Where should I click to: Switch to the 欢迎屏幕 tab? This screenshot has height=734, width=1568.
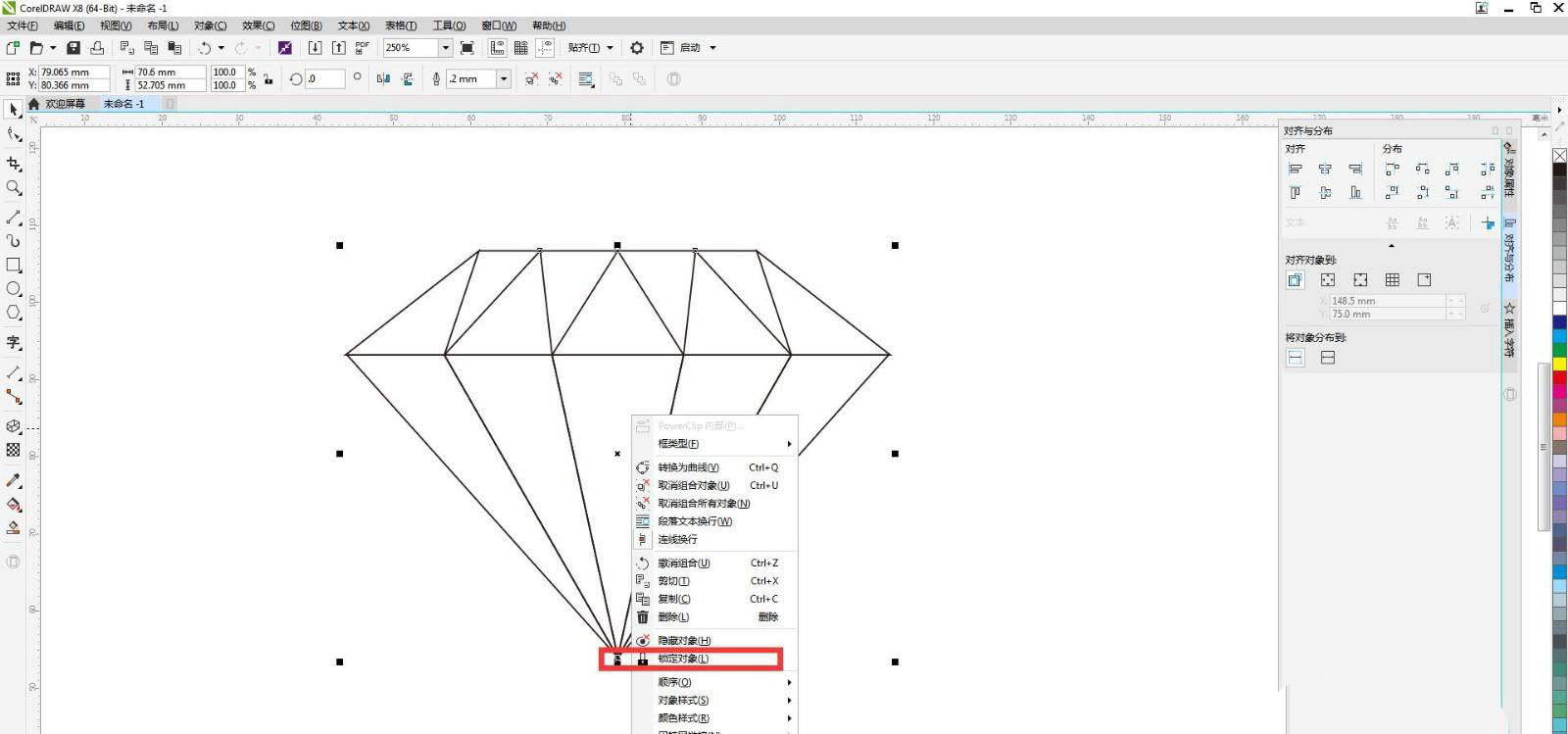click(x=65, y=104)
